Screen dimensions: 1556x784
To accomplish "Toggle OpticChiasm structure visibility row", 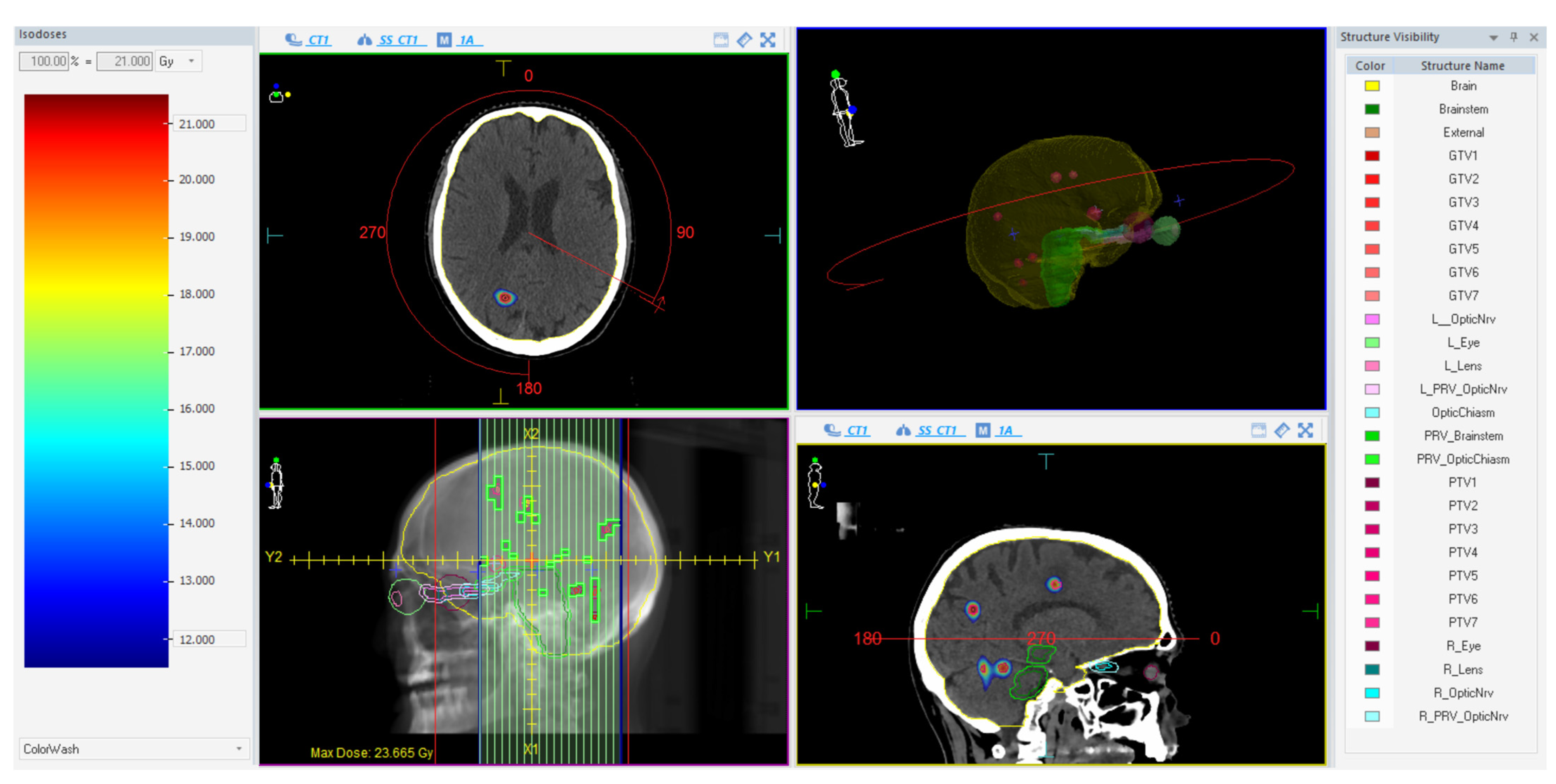I will point(1462,412).
